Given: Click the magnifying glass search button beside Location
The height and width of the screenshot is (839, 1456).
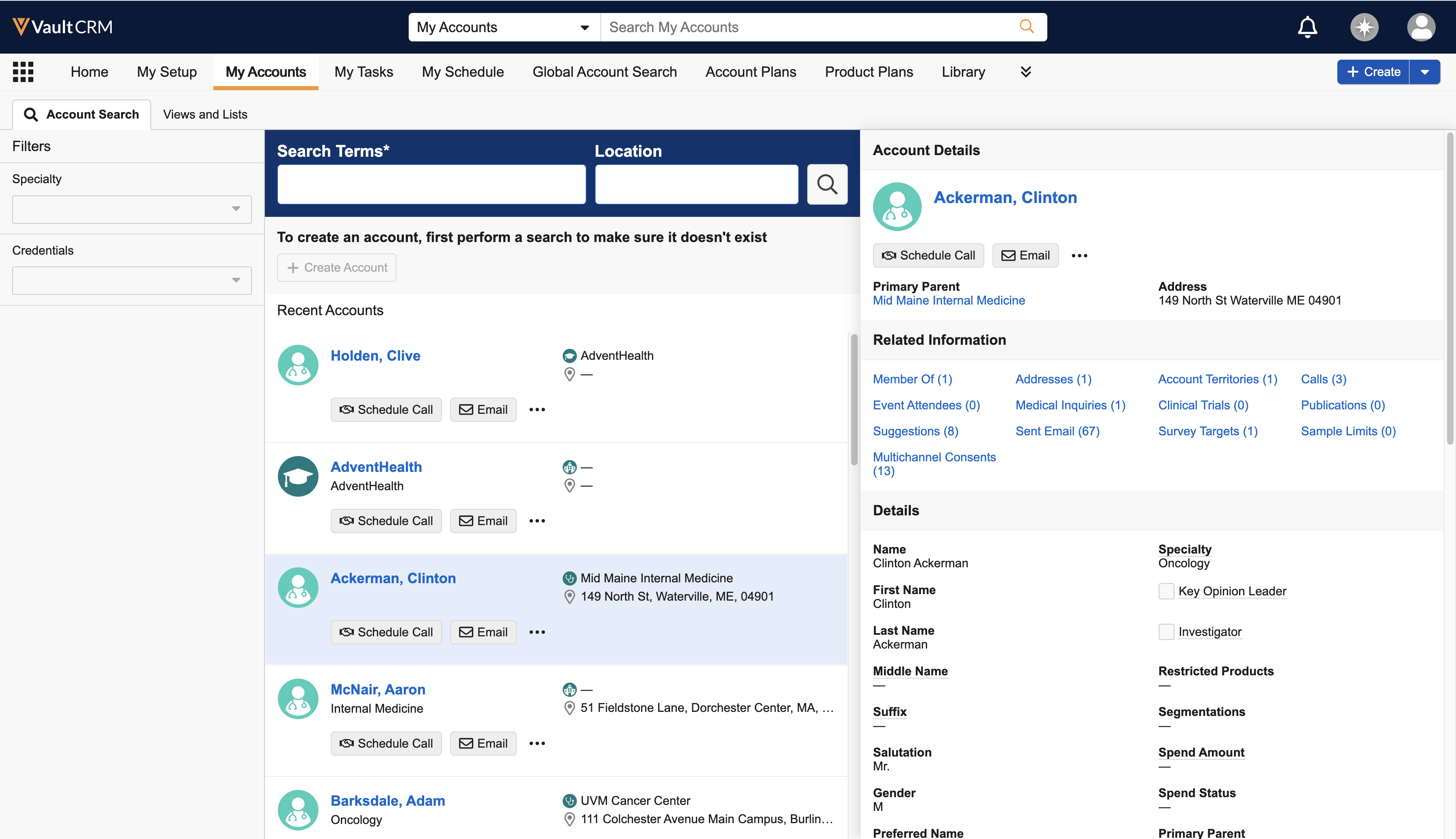Looking at the screenshot, I should 827,184.
